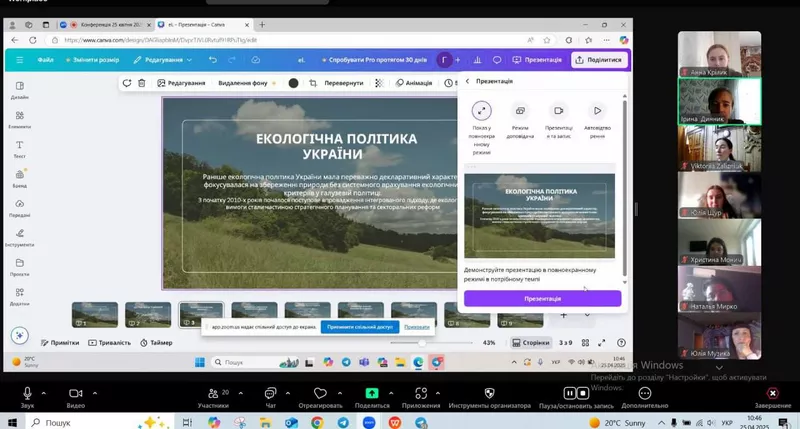This screenshot has height=429, width=800.
Task: Click the Zoom Завершение end meeting button
Action: pos(772,398)
